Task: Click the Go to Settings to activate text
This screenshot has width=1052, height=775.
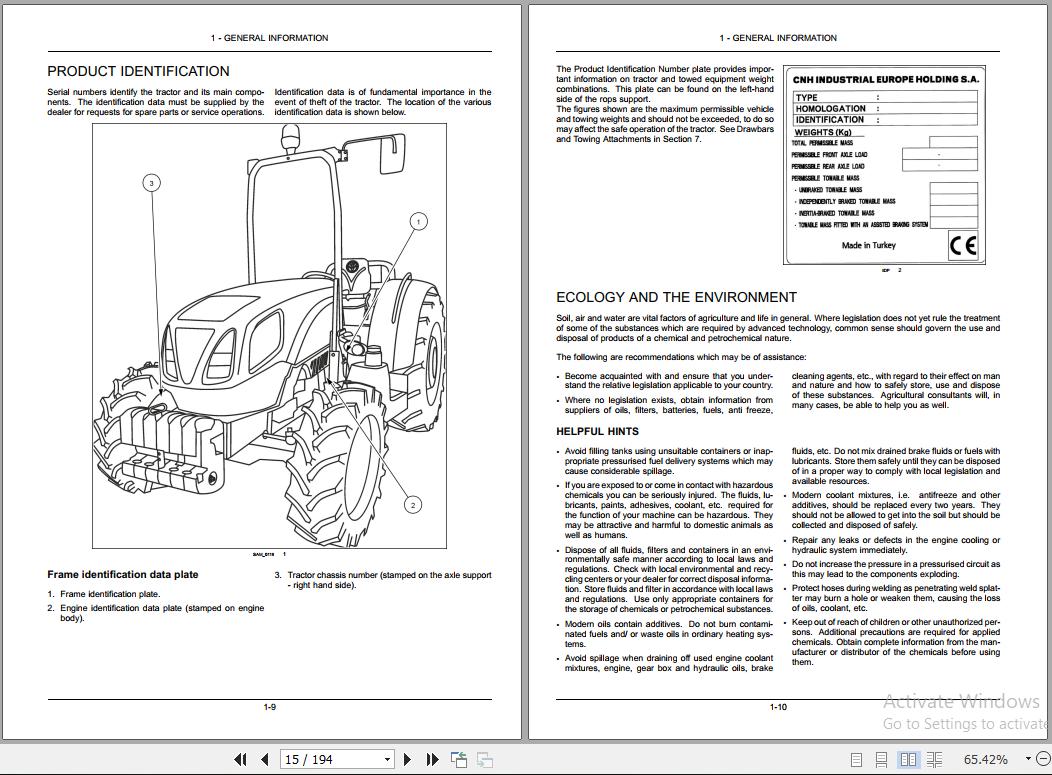Action: 965,723
